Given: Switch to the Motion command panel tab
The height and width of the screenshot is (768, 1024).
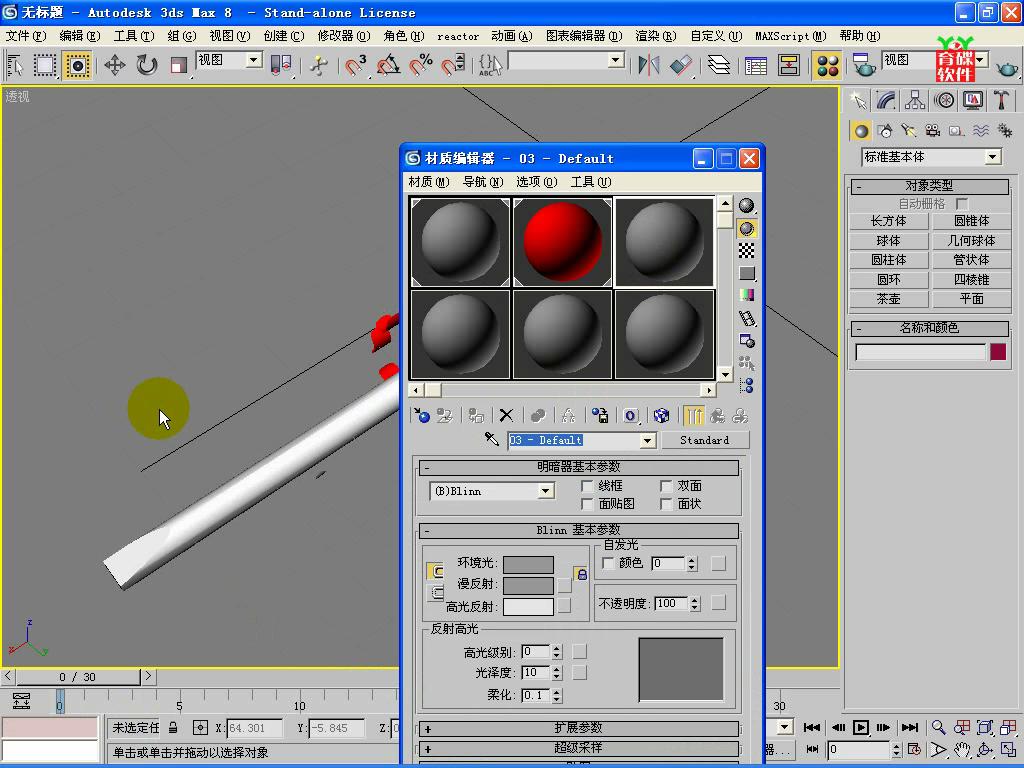Looking at the screenshot, I should (944, 100).
